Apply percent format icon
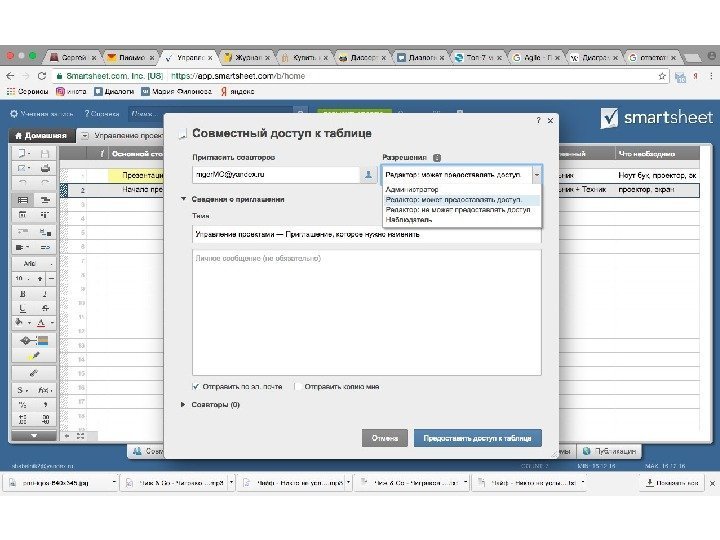The image size is (720, 540). tap(22, 405)
